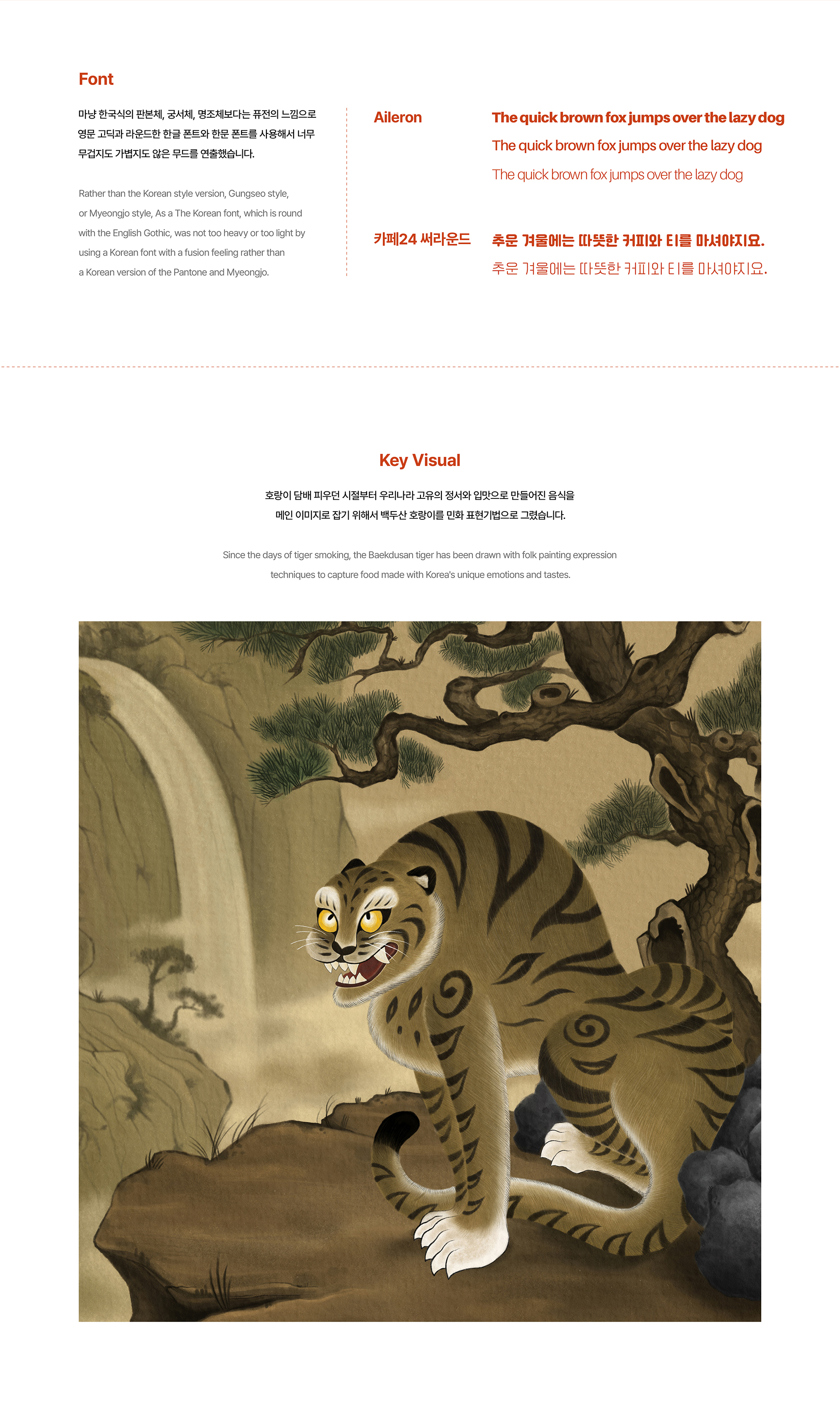Screen dimensions: 840x1426
Task: Click the Korean font description paragraph
Action: [x=197, y=134]
